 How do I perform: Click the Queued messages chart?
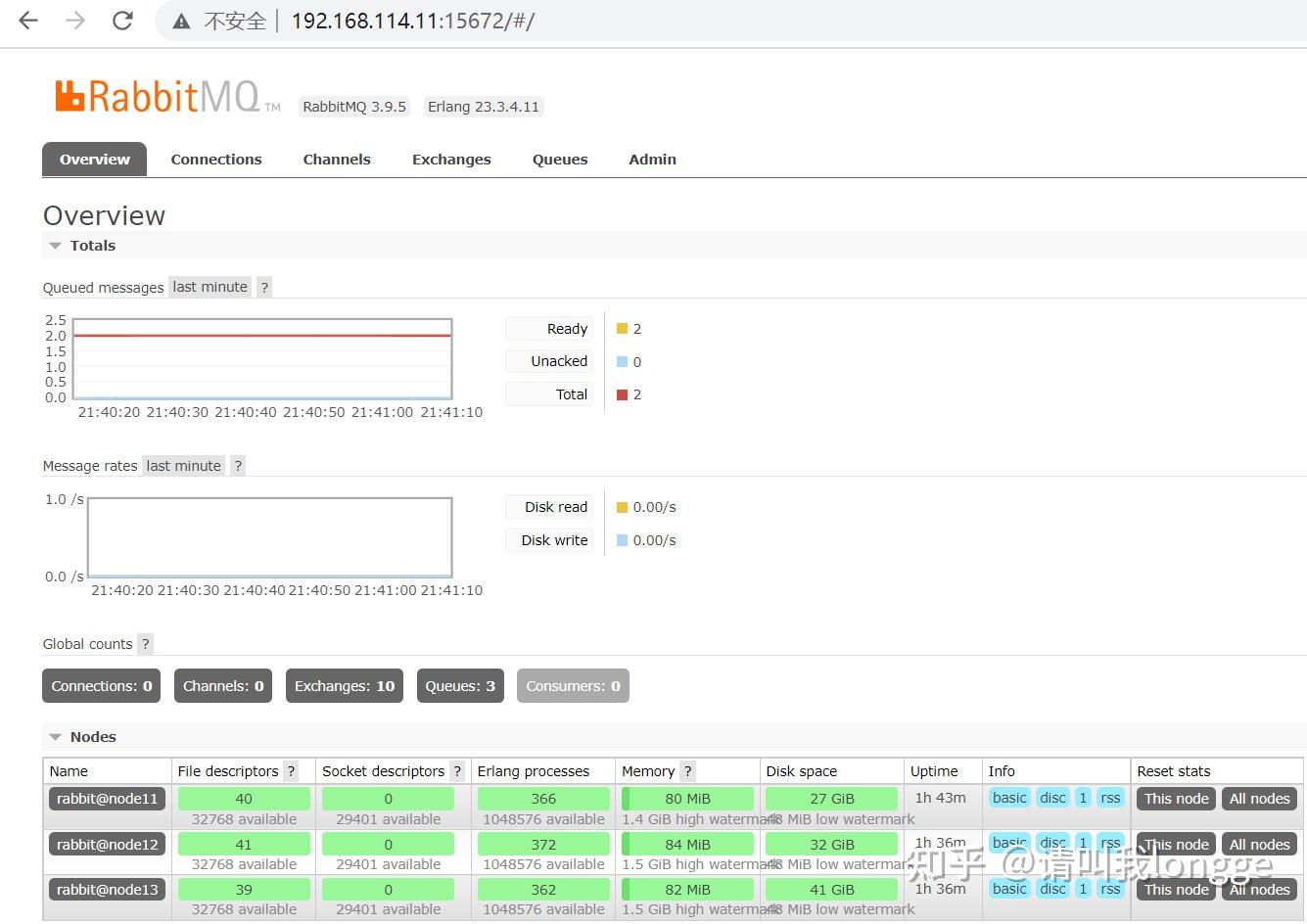click(262, 358)
